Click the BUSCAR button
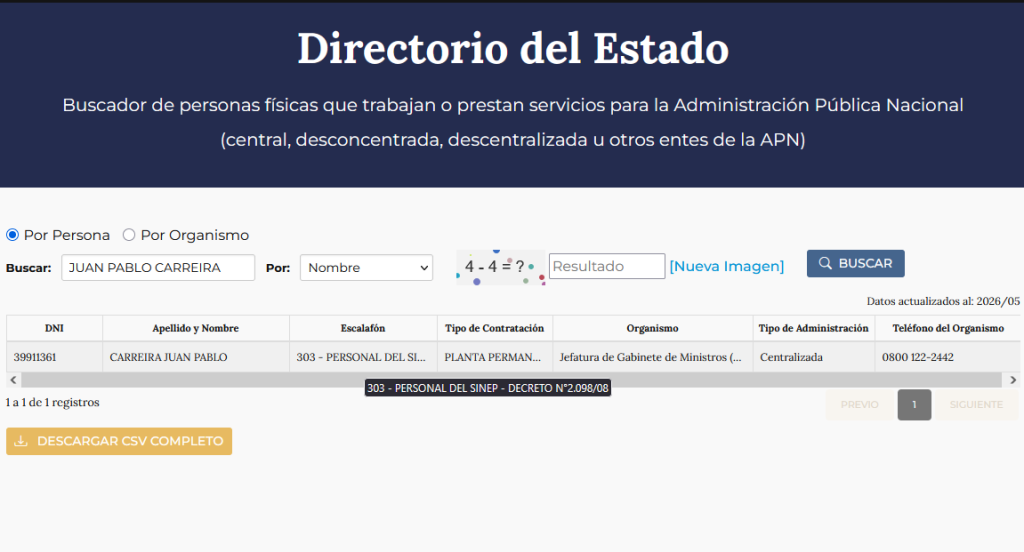 [856, 263]
